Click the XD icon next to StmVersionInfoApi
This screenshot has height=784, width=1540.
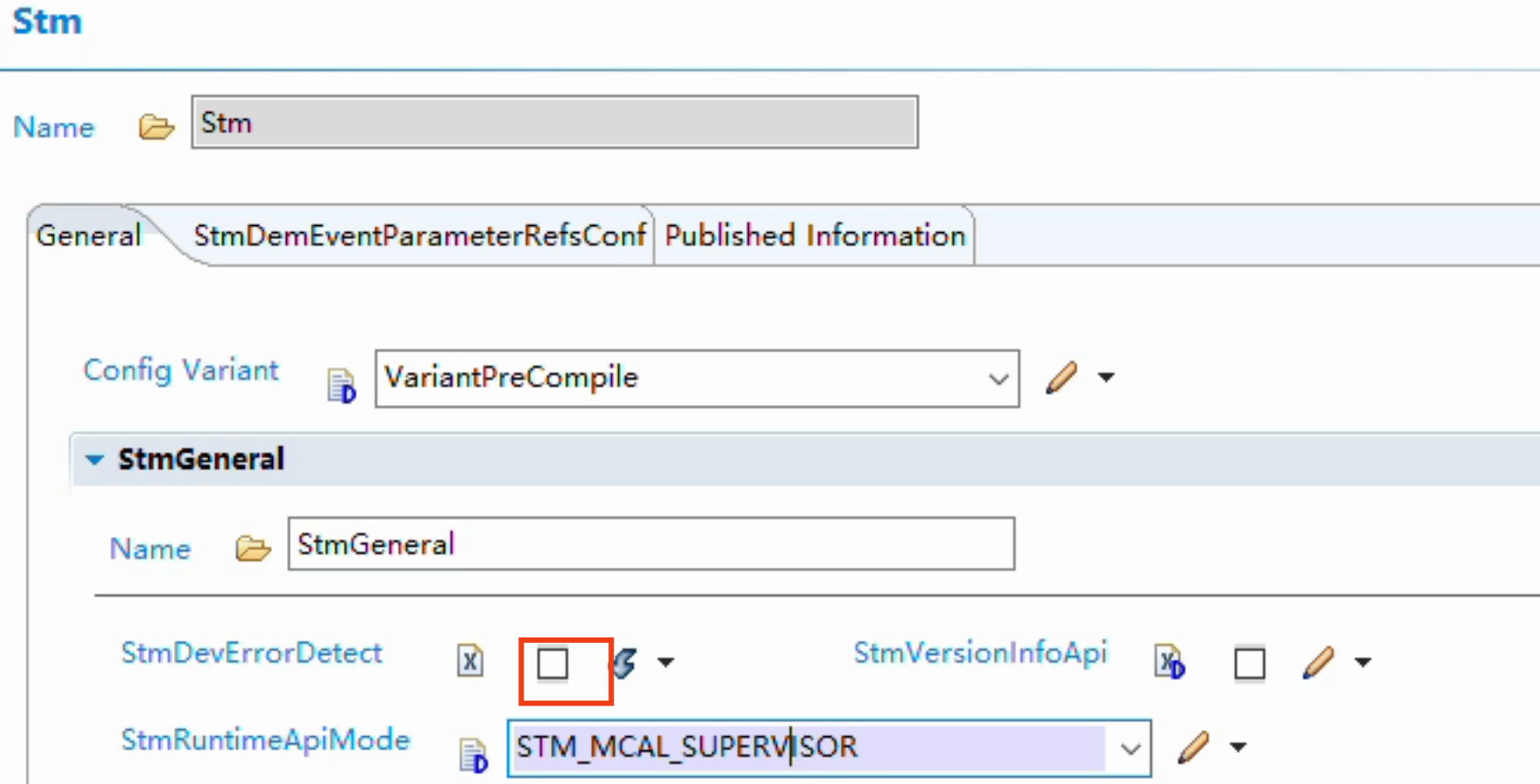[x=1171, y=662]
